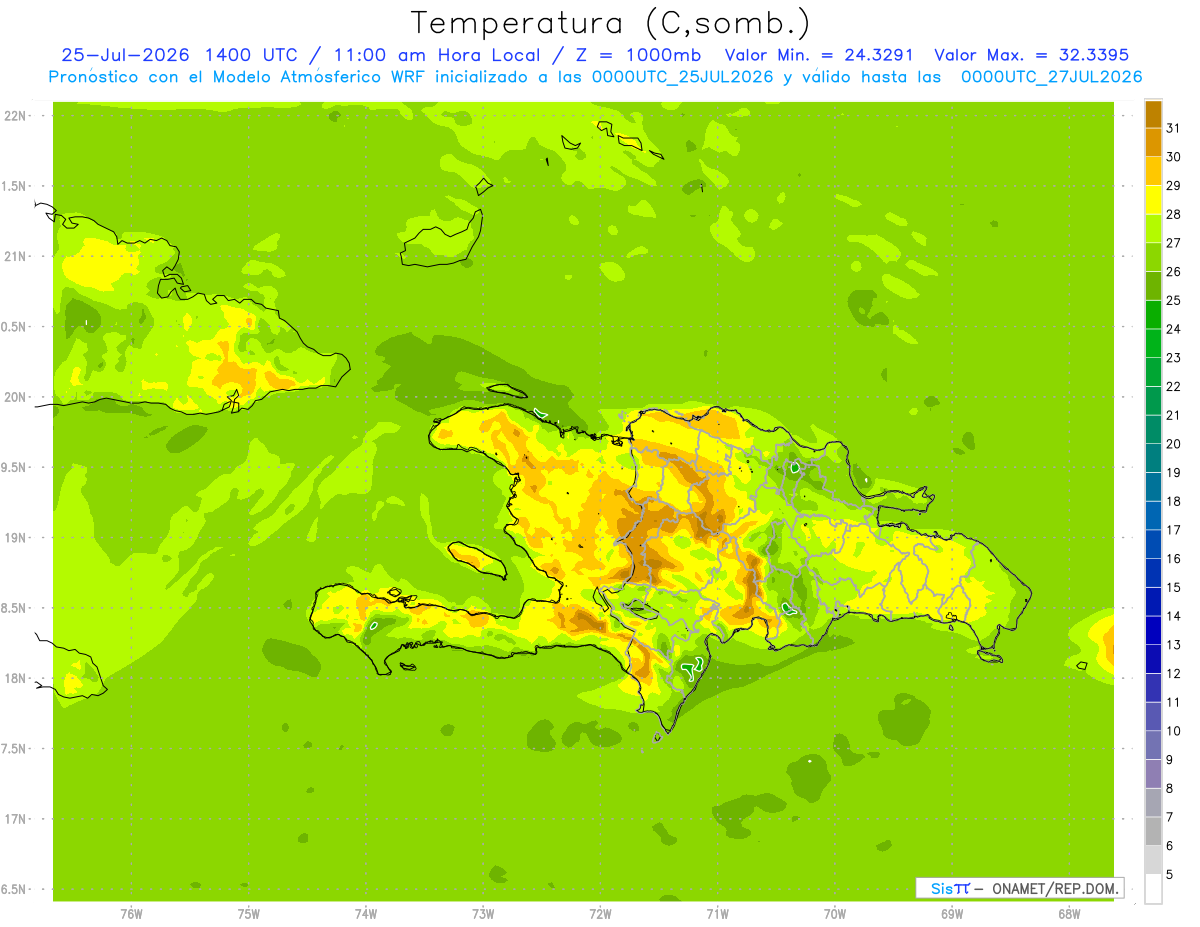
Task: Click the '9.5N' latitude label
Action: click(x=15, y=467)
